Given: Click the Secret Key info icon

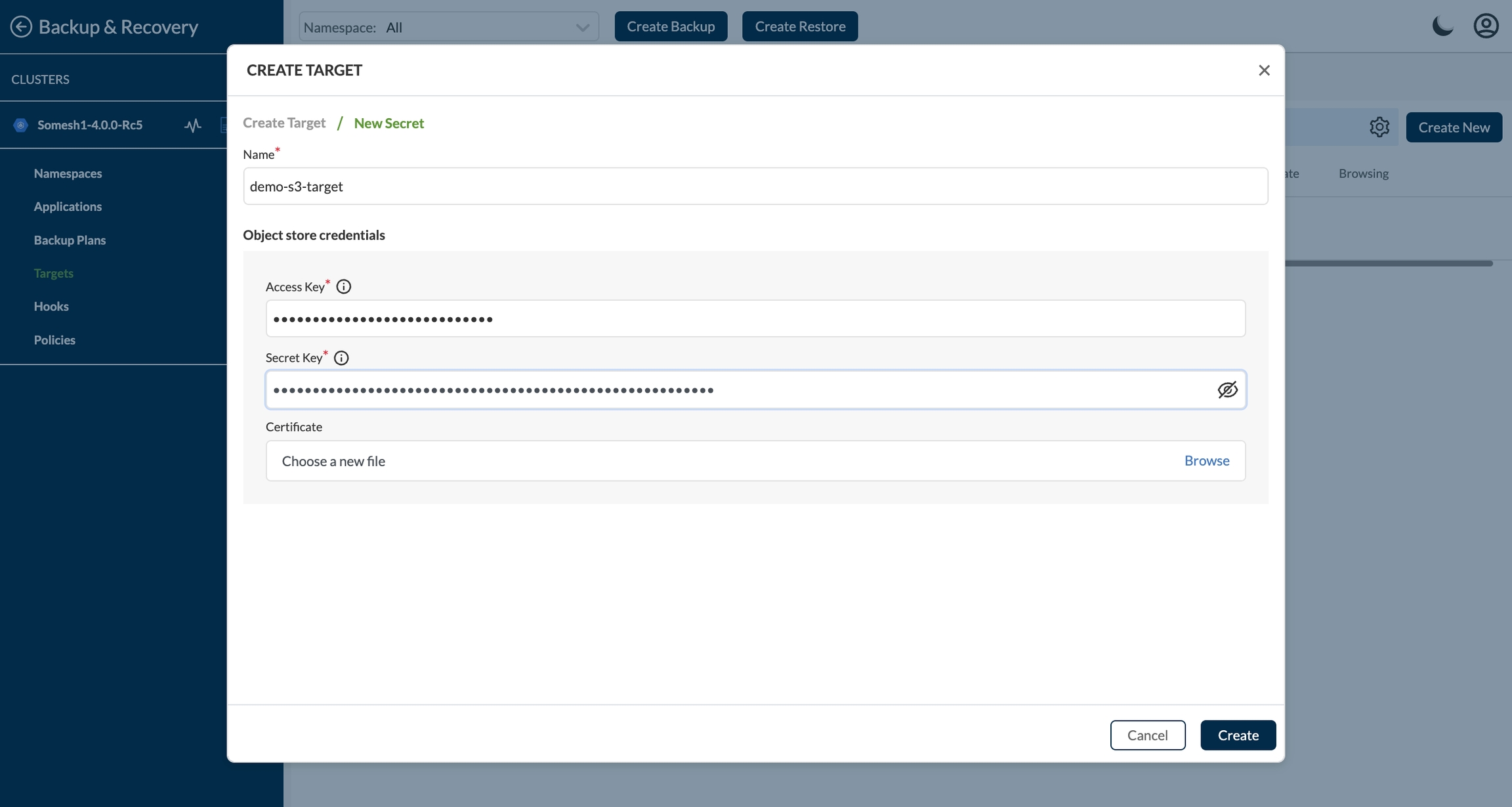Looking at the screenshot, I should click(x=341, y=358).
